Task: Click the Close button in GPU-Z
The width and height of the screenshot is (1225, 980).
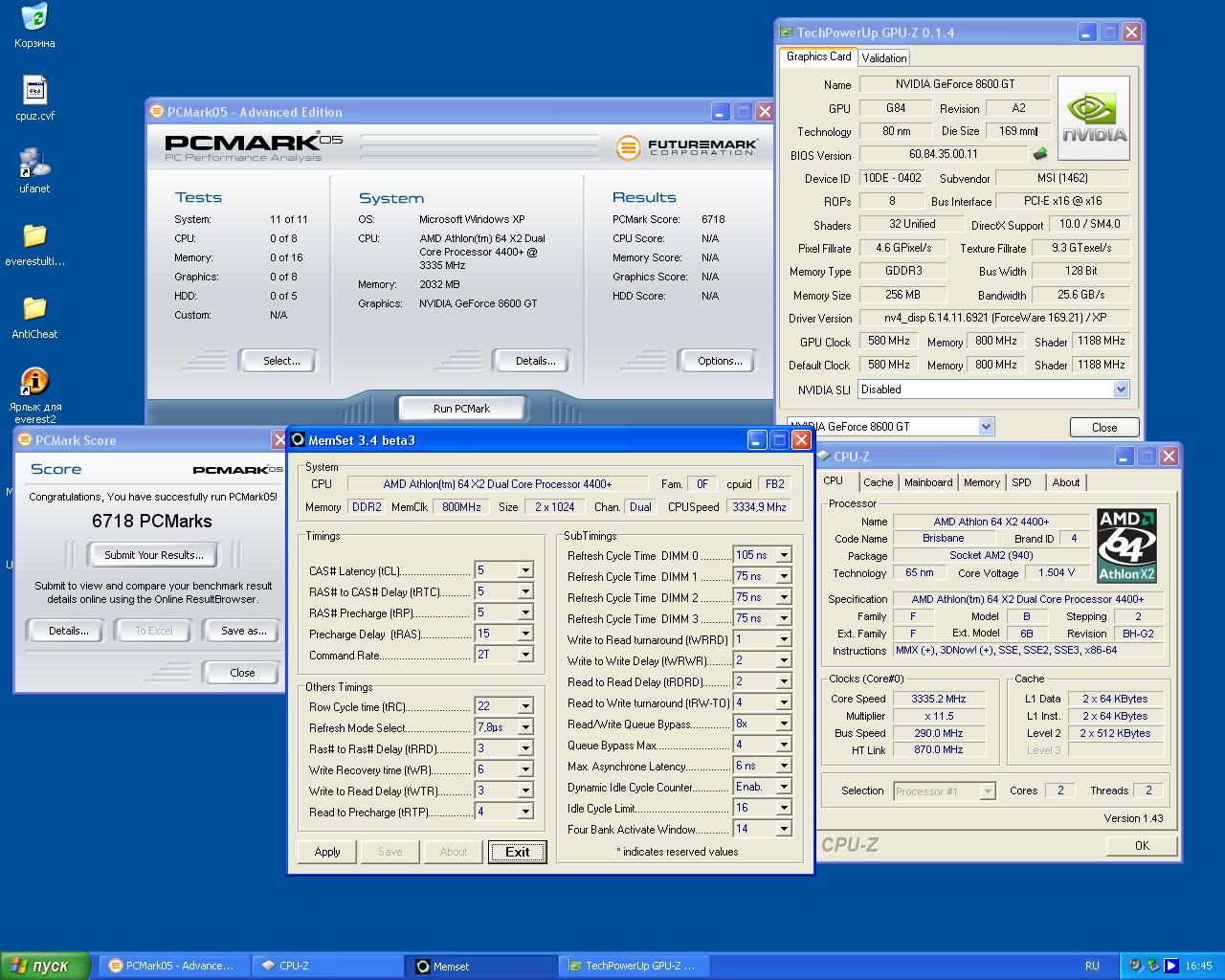Action: 1104,428
